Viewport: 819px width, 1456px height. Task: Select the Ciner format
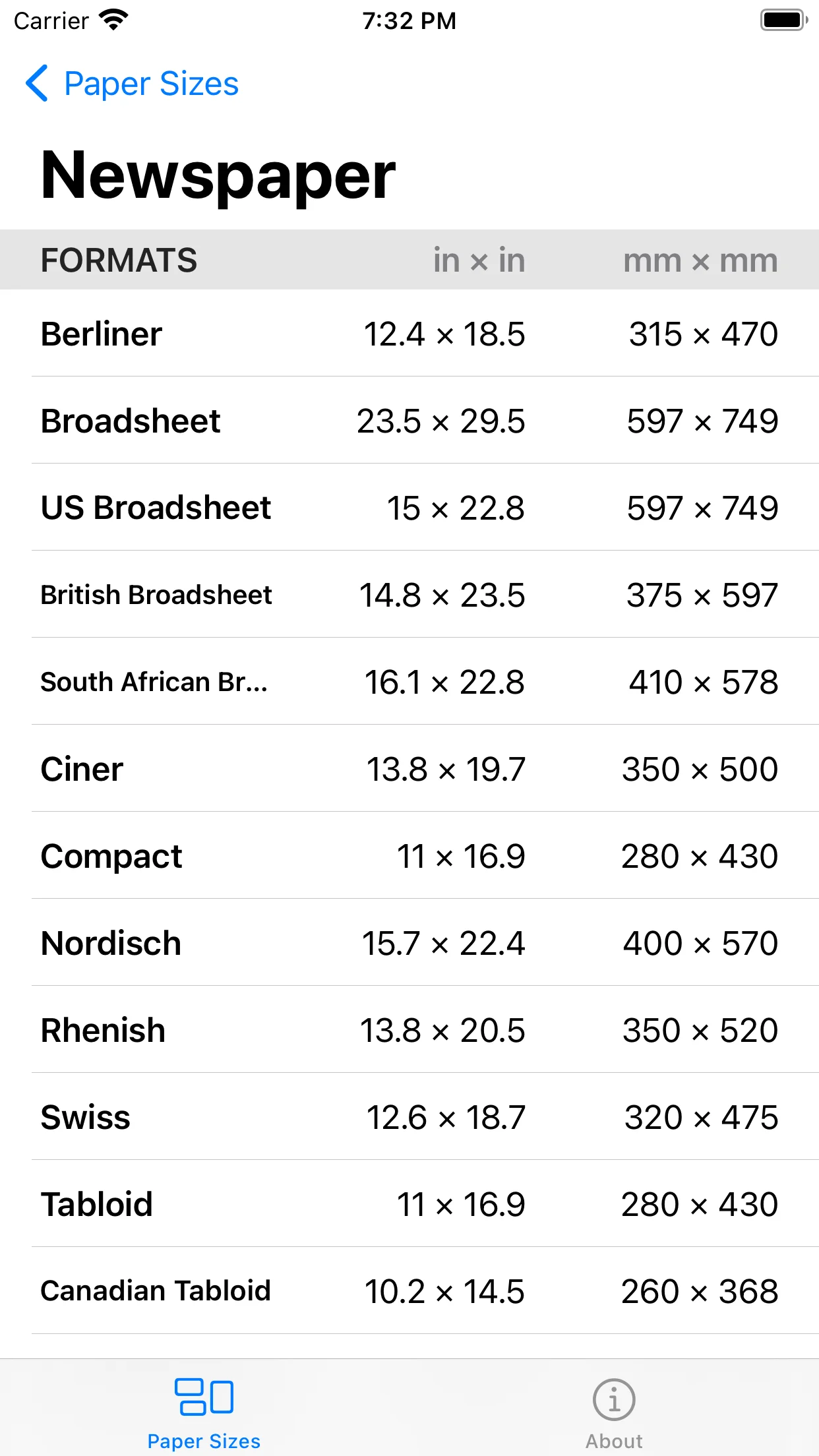(x=409, y=768)
